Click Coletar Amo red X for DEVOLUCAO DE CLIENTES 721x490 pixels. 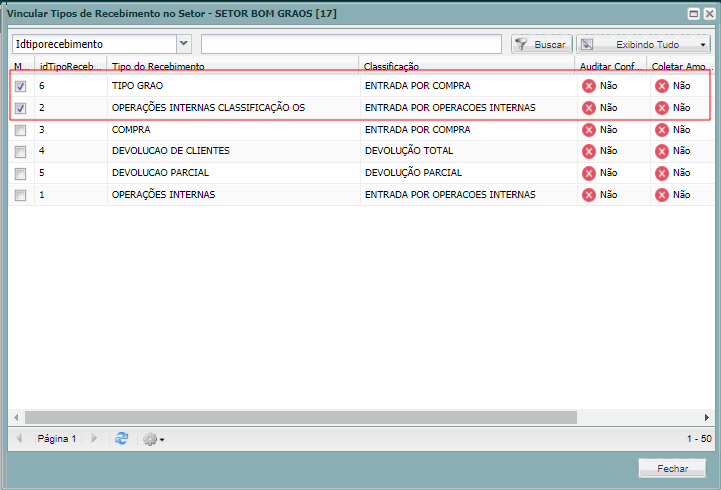662,151
